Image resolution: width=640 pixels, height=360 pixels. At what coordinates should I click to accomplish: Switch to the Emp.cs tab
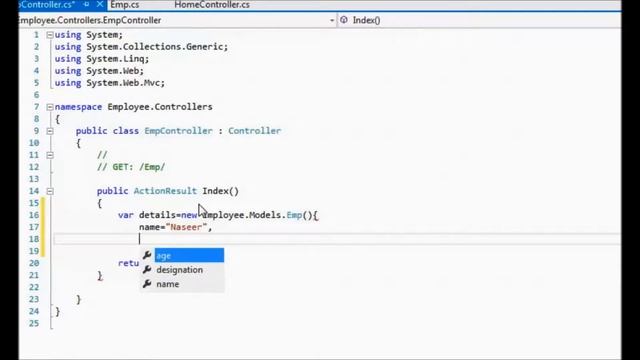click(125, 5)
